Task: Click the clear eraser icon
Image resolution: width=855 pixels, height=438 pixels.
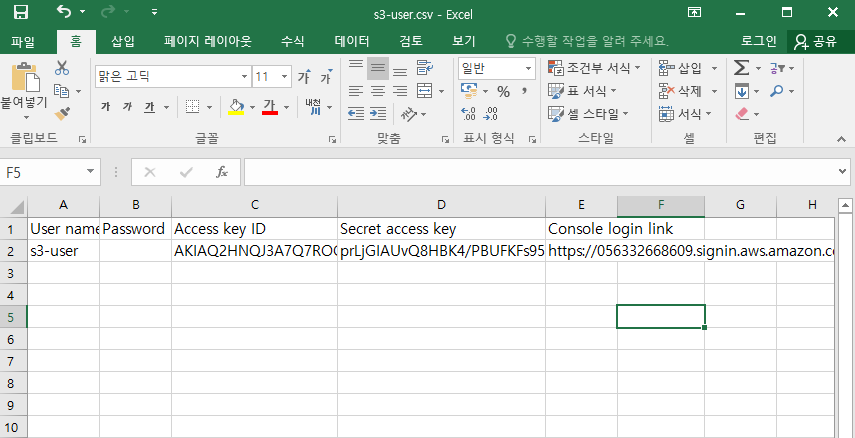Action: tap(743, 113)
